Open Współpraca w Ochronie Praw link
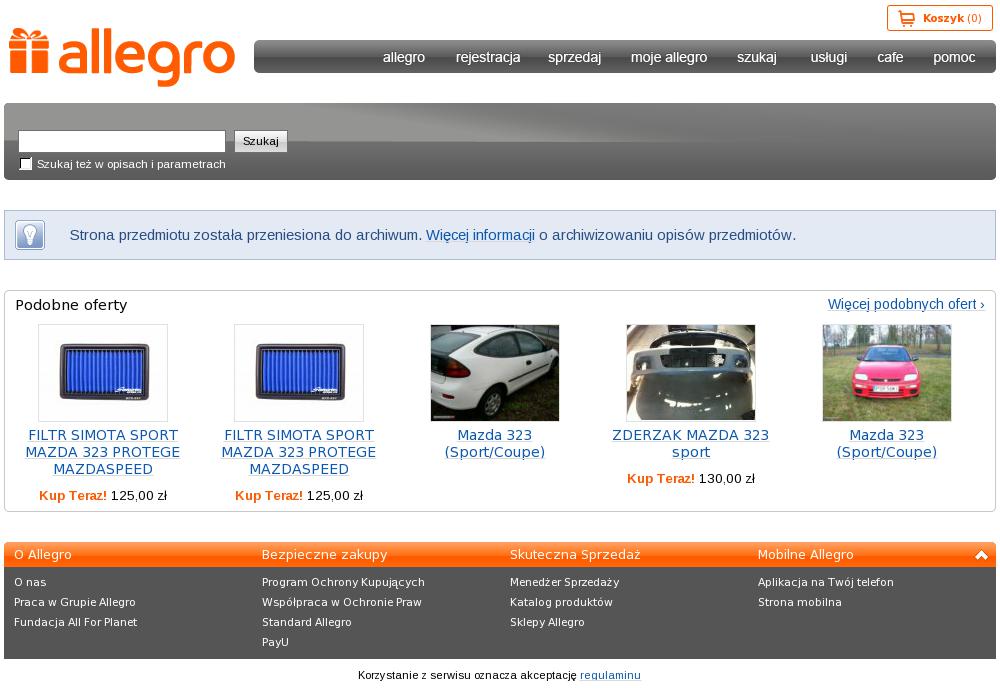Image resolution: width=1000 pixels, height=695 pixels. 342,602
